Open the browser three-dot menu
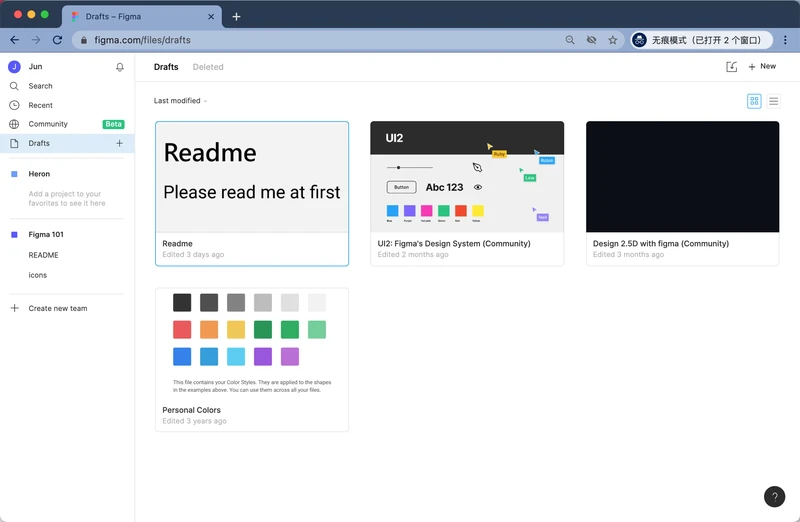Image resolution: width=800 pixels, height=522 pixels. click(x=785, y=40)
